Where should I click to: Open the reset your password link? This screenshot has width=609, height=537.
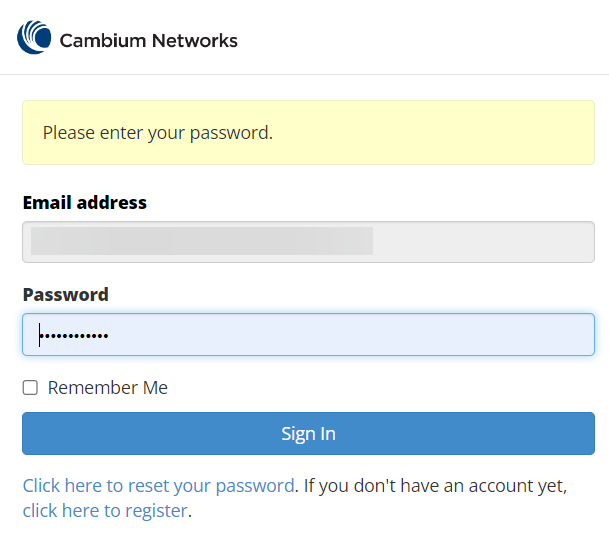pos(159,486)
